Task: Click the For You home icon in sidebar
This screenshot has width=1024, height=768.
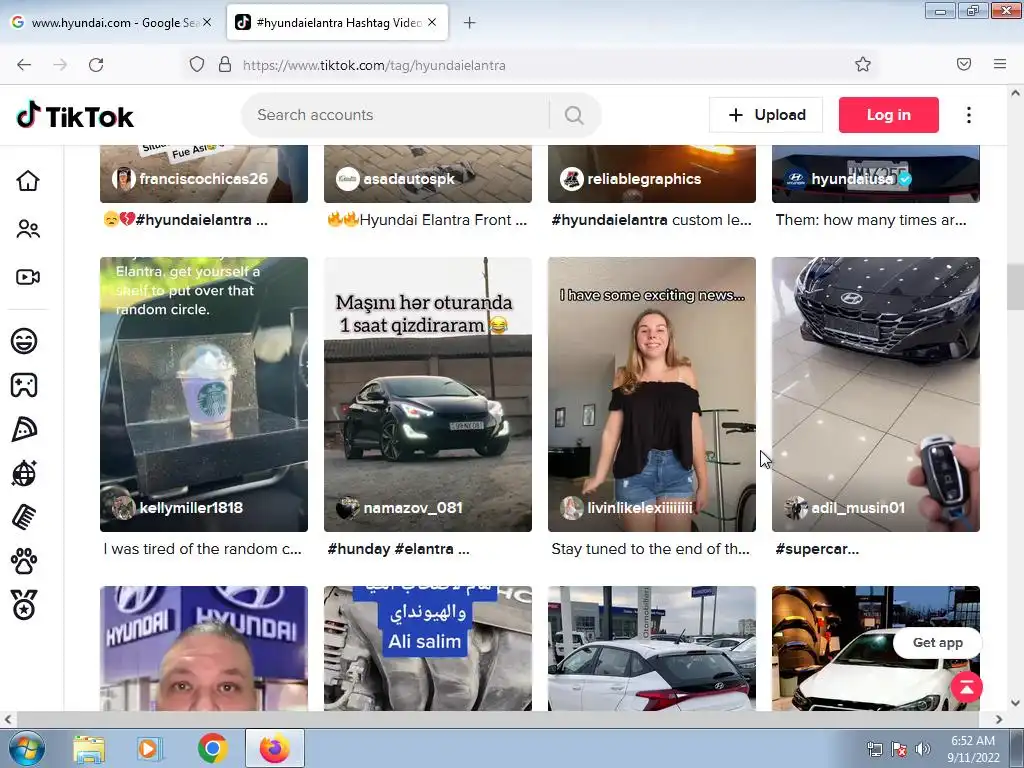Action: (x=27, y=181)
